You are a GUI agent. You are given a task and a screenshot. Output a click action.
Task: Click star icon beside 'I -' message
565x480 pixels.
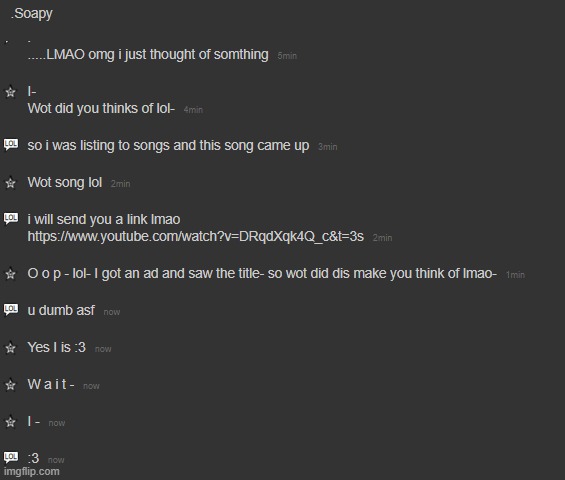(x=10, y=422)
